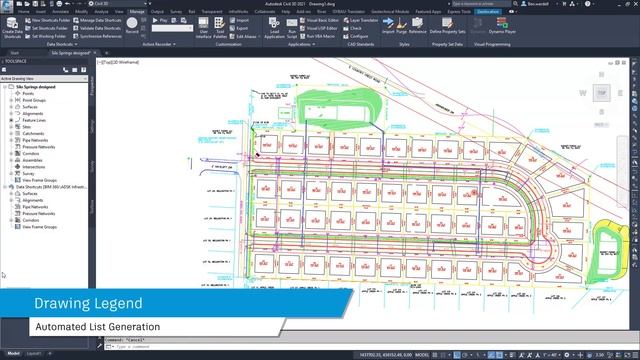The image size is (640, 360).
Task: Click the Plot icon in quick access toolbar
Action: [59, 4]
